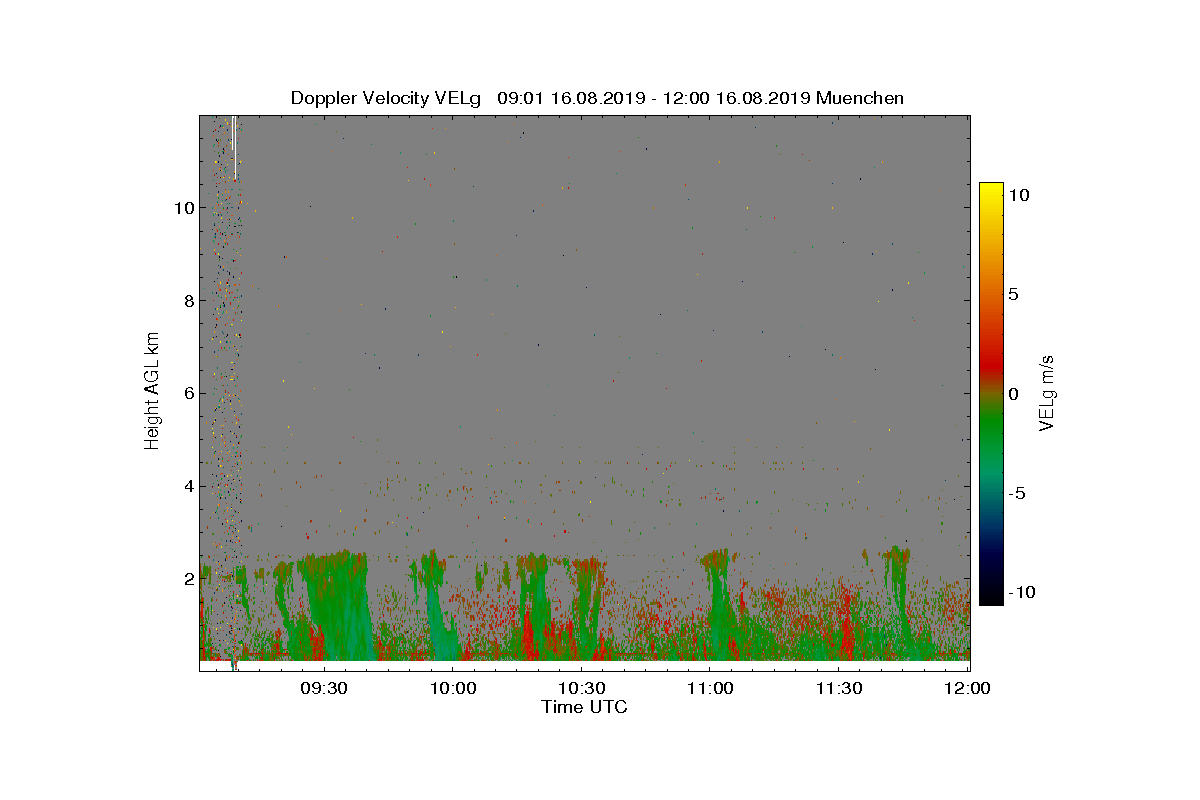Click the height tick label 6
Image resolution: width=1200 pixels, height=800 pixels.
tap(187, 393)
